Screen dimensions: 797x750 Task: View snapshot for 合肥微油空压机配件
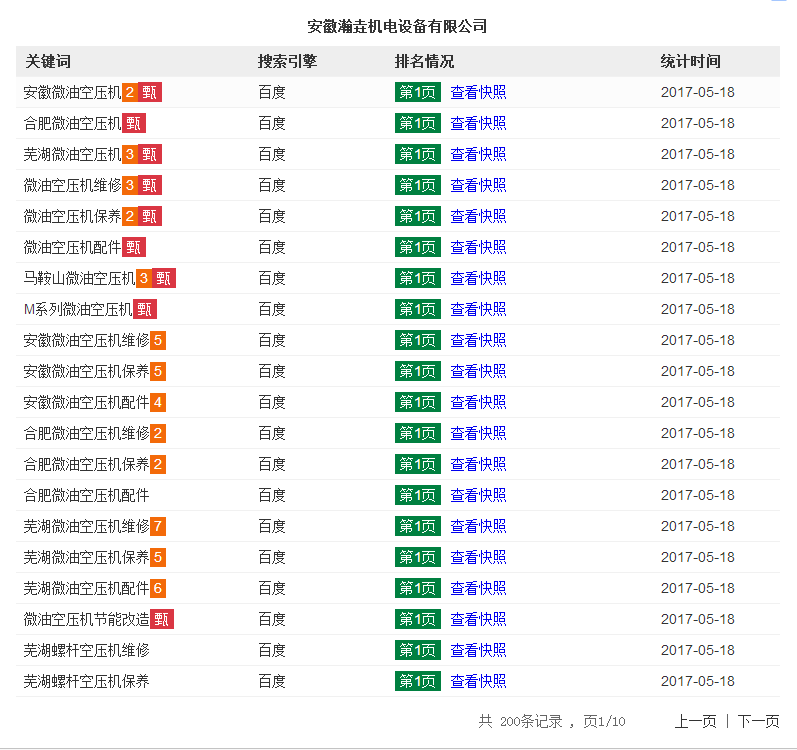478,495
